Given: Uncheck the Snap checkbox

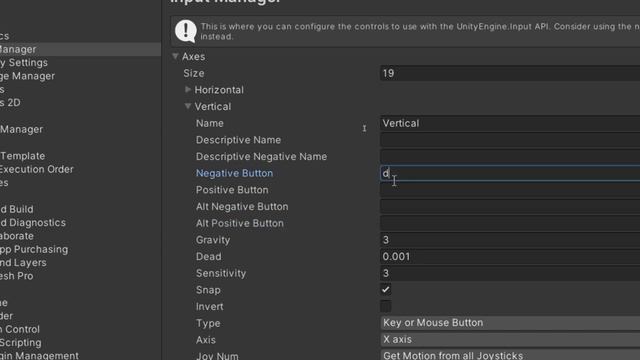Looking at the screenshot, I should (x=386, y=289).
